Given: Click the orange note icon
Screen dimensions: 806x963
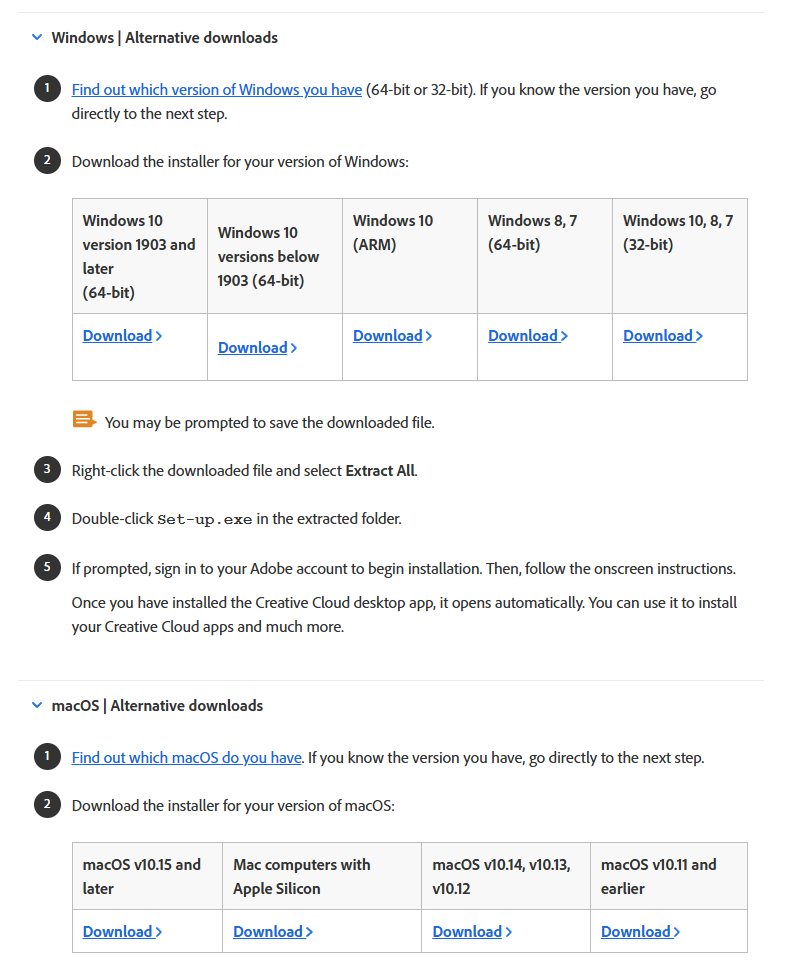Looking at the screenshot, I should tap(84, 420).
